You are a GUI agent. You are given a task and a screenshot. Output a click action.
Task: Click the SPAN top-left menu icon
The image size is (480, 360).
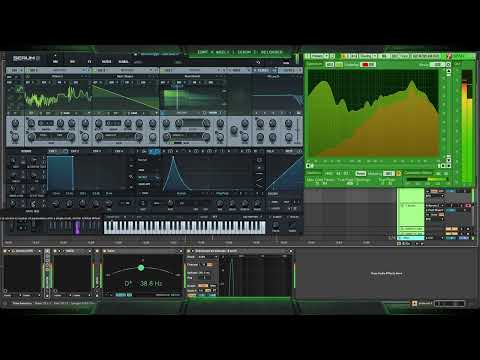307,56
